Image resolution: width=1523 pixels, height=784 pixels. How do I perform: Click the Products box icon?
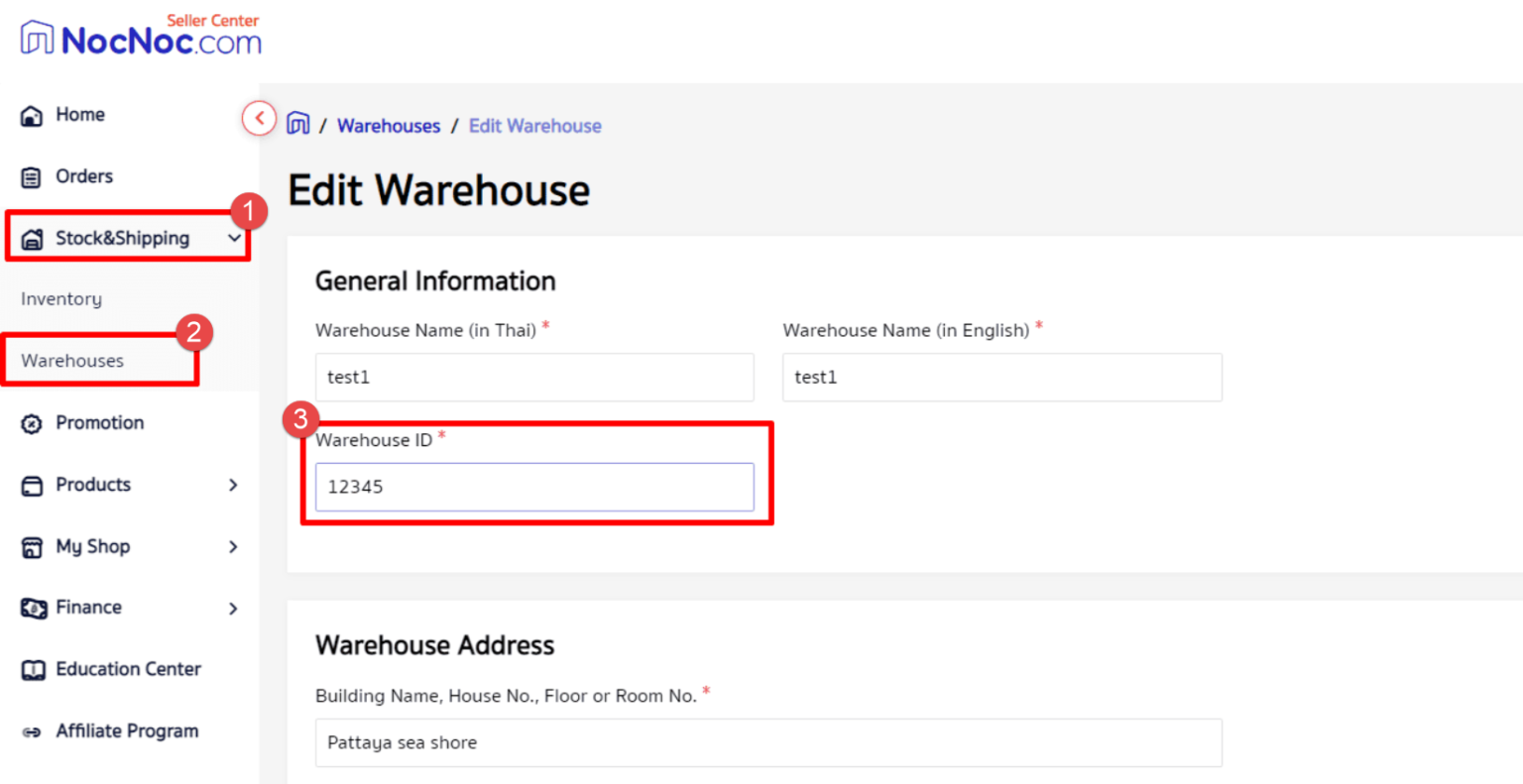(x=32, y=486)
